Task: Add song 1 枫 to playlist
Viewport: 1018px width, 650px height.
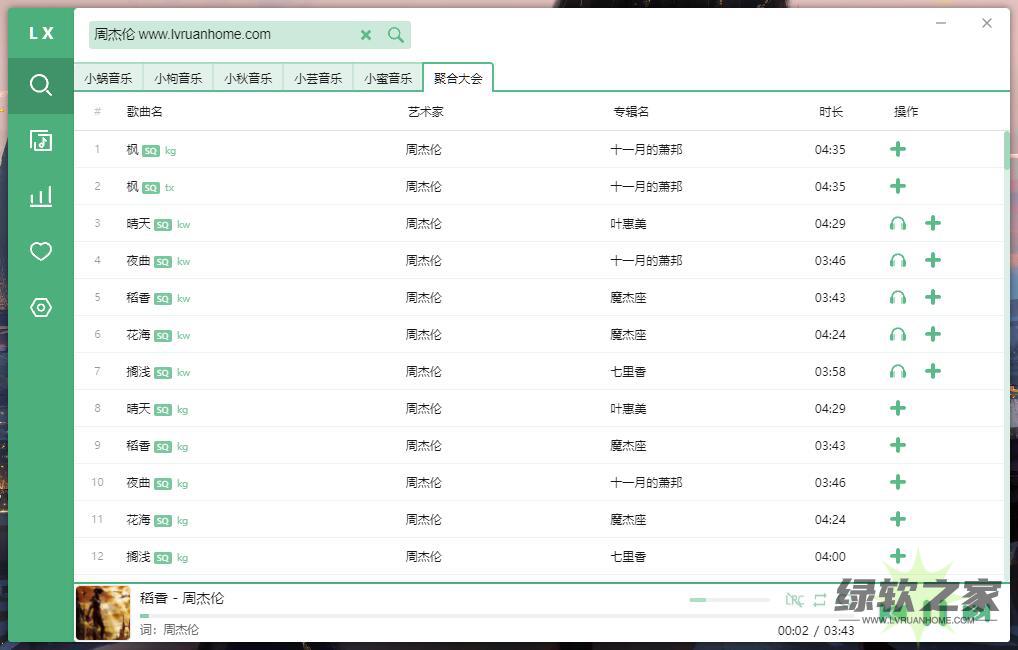Action: [x=898, y=149]
